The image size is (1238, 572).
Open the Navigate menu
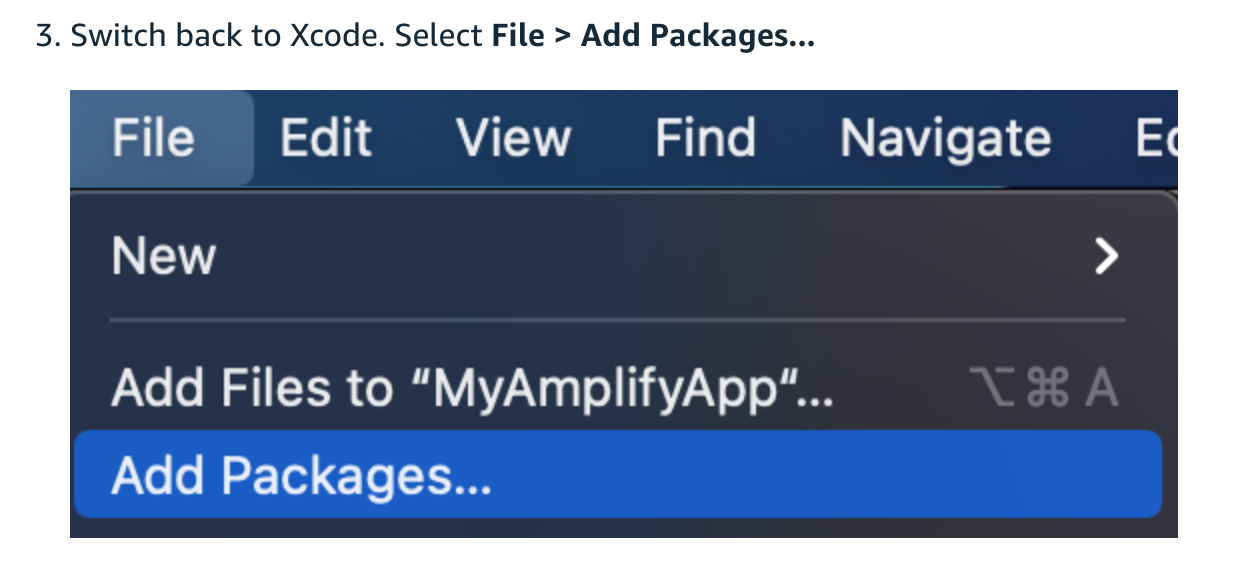coord(945,140)
